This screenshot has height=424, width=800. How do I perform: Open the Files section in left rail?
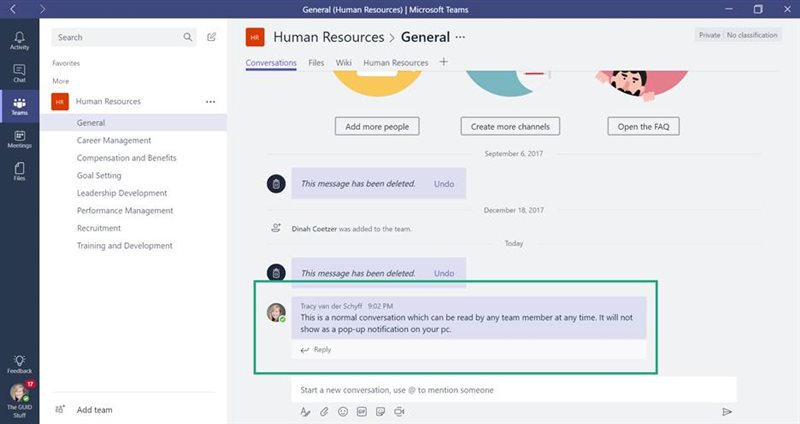(19, 171)
